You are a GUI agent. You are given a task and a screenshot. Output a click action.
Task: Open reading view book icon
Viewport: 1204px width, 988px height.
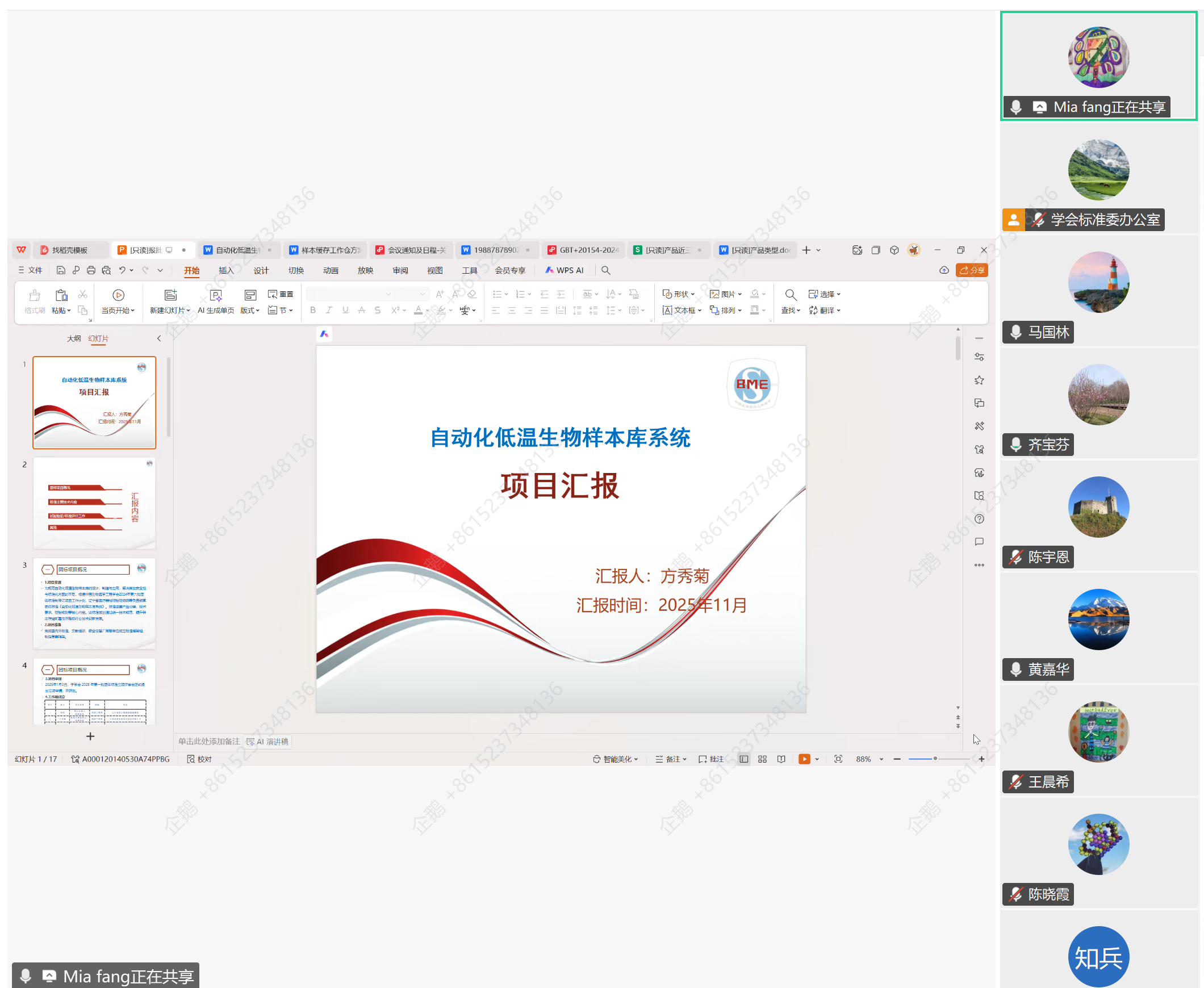(x=781, y=759)
